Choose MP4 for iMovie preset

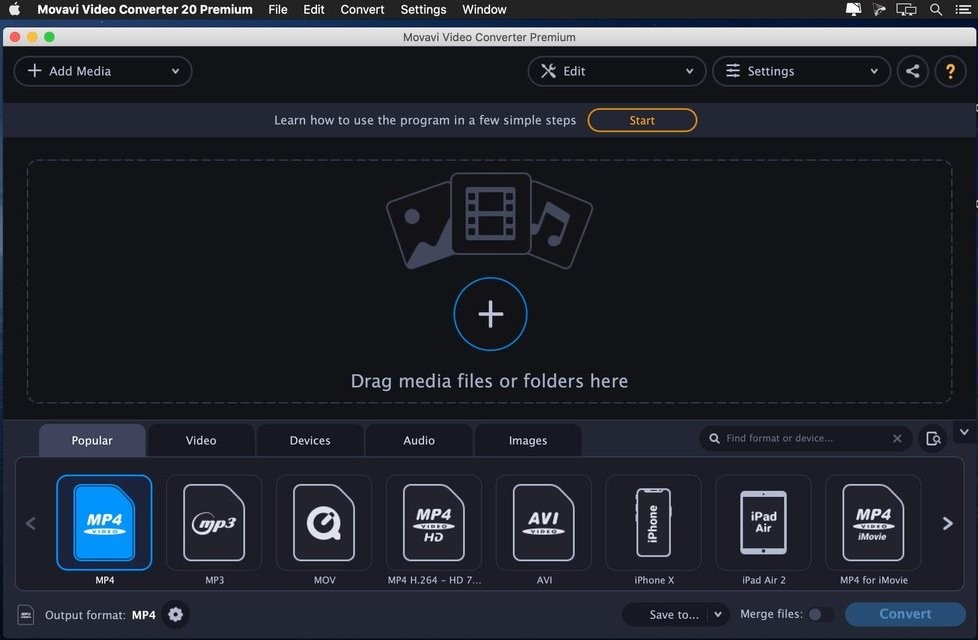873,522
